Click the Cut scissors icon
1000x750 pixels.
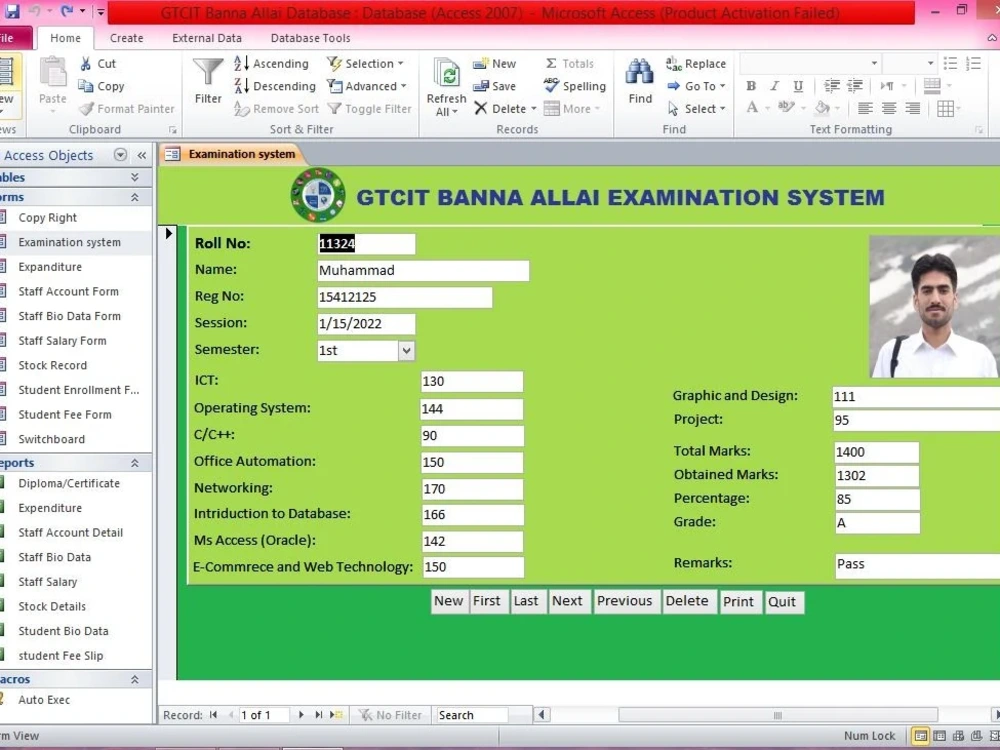click(85, 63)
